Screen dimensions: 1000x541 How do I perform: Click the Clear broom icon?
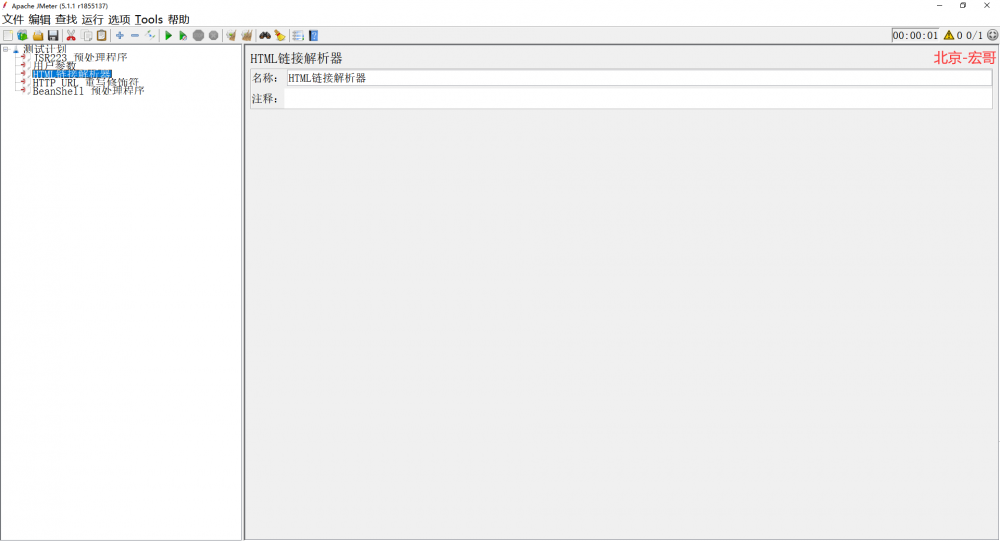coord(232,36)
